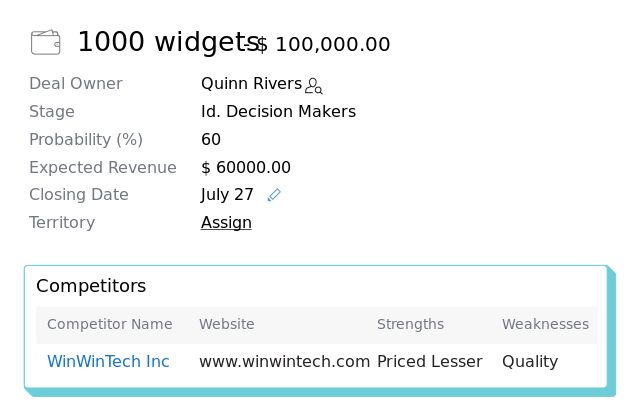Screen dimensions: 640x420
Task: Click www.winwintech.com website cell
Action: (x=284, y=362)
